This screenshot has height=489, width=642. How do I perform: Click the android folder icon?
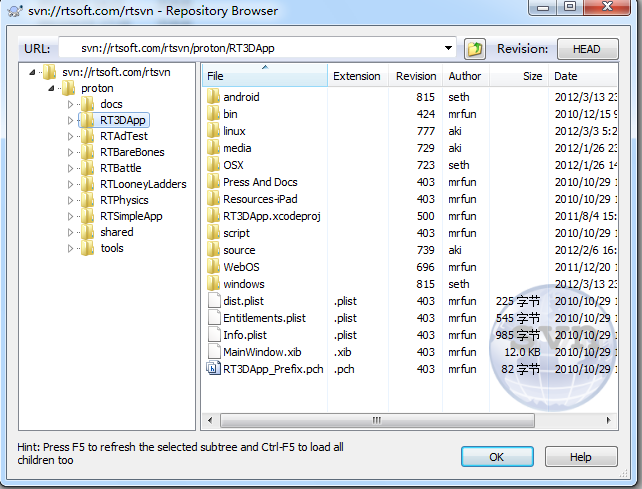point(213,97)
